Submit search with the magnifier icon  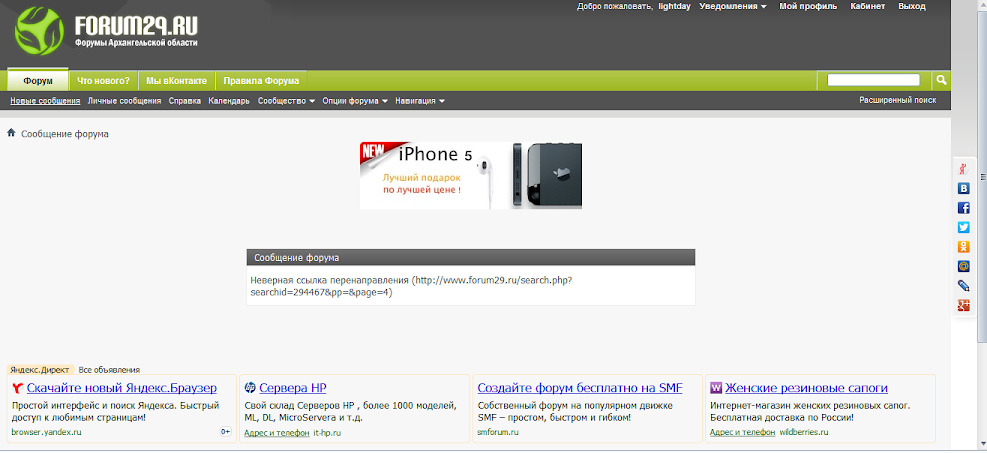pyautogui.click(x=941, y=80)
